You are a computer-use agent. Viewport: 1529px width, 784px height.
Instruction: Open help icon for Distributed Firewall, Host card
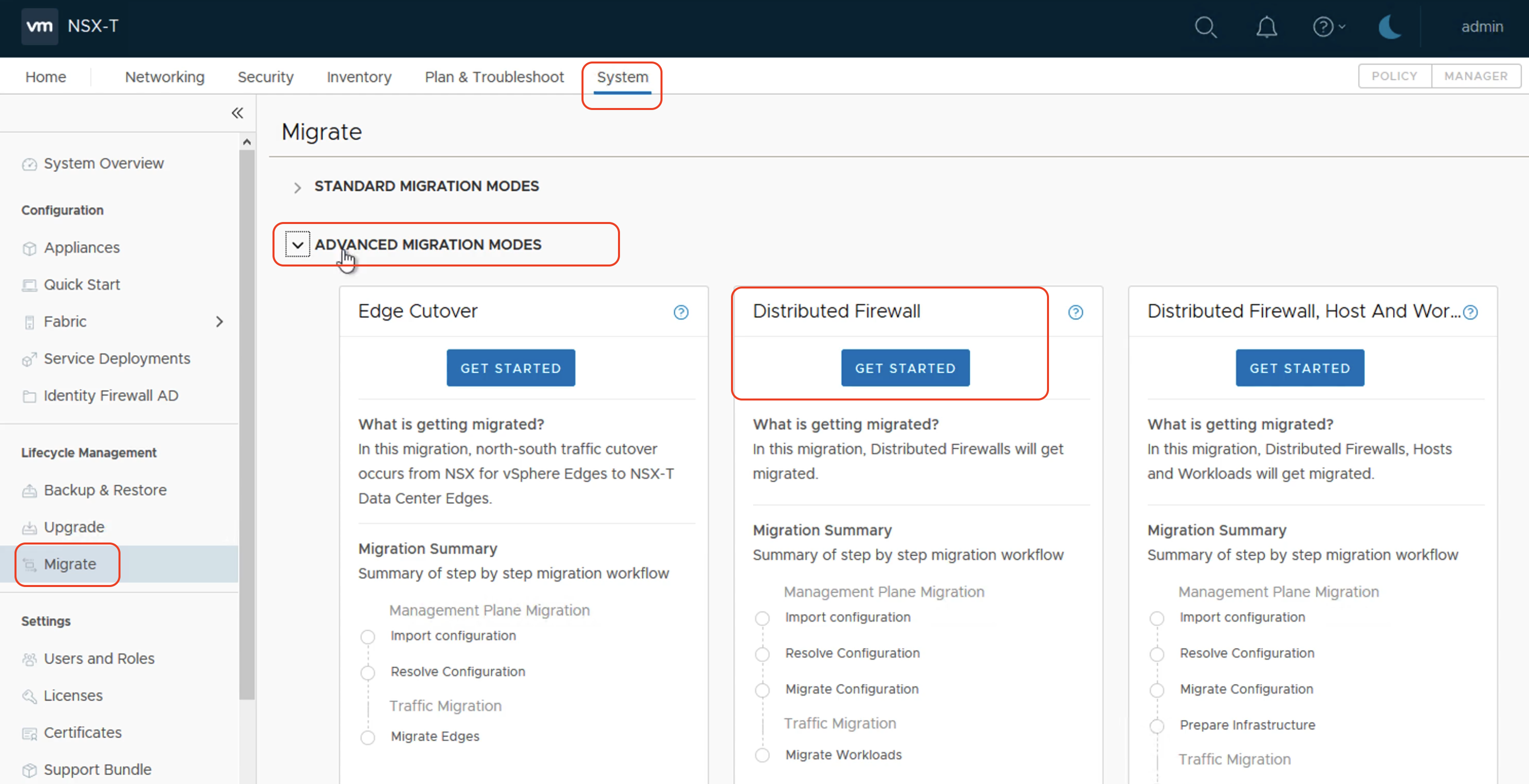coord(1469,312)
